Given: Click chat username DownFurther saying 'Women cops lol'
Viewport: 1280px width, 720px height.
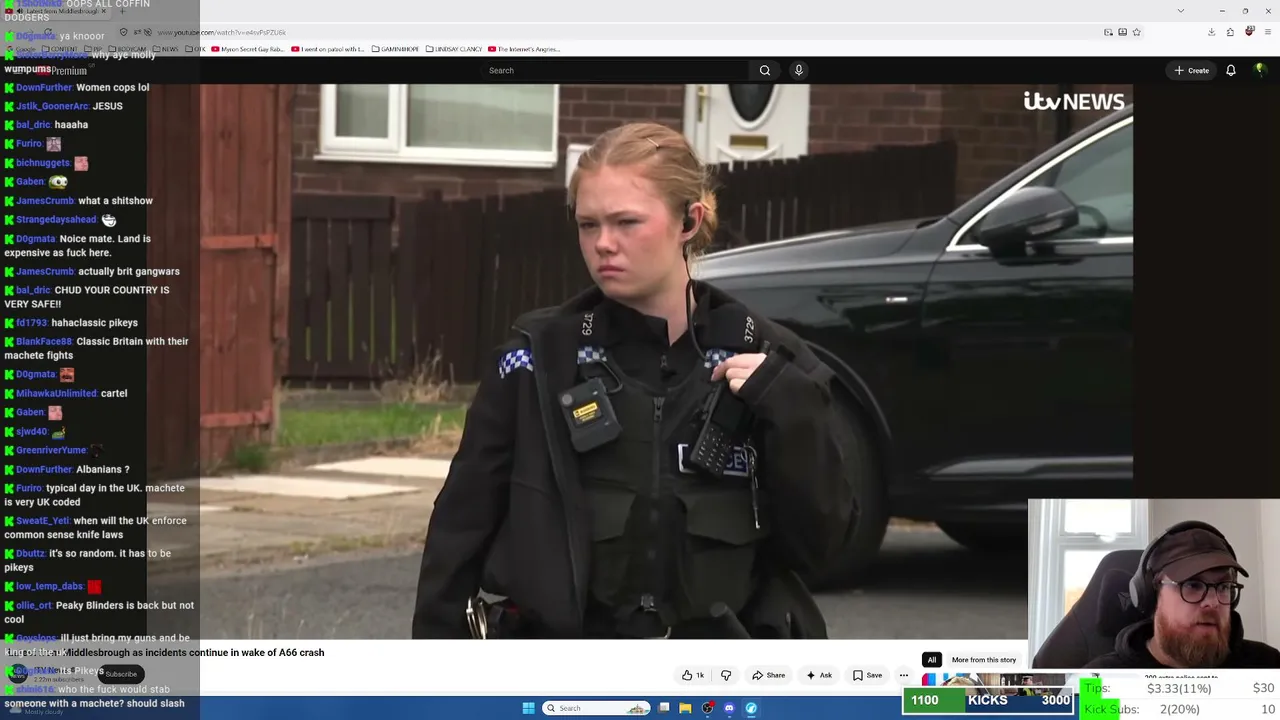Looking at the screenshot, I should tap(44, 87).
